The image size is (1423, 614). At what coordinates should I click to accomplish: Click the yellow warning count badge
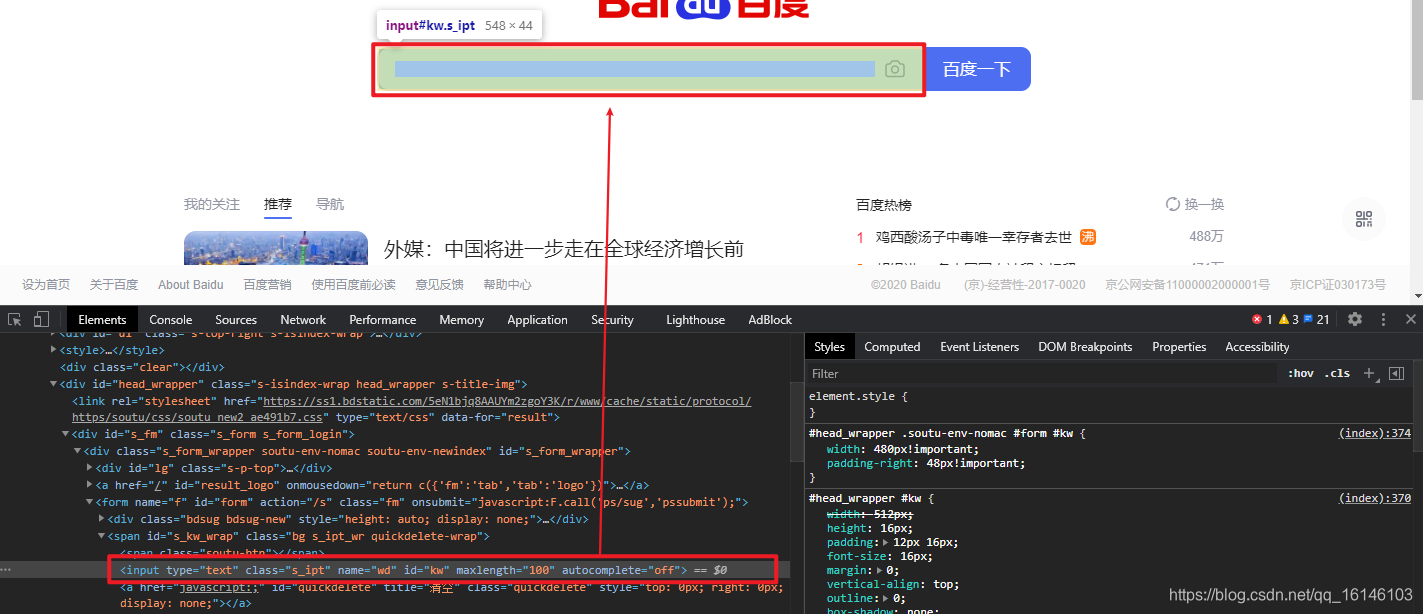coord(1288,320)
